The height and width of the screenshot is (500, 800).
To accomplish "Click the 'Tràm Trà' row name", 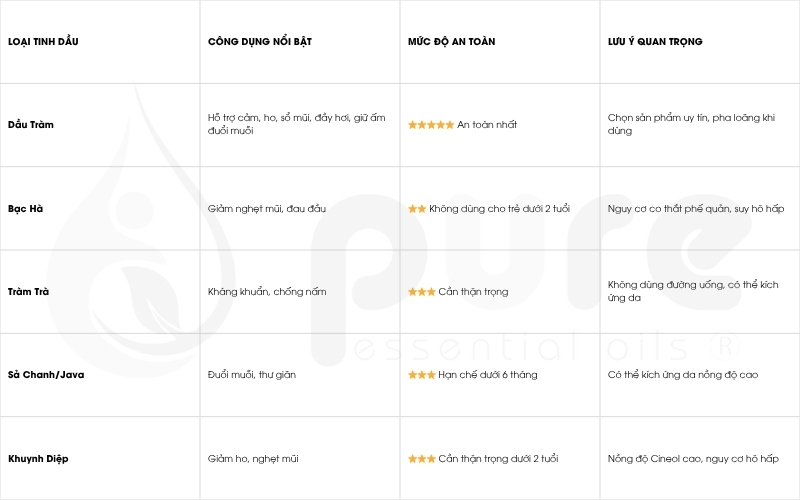I will (30, 292).
